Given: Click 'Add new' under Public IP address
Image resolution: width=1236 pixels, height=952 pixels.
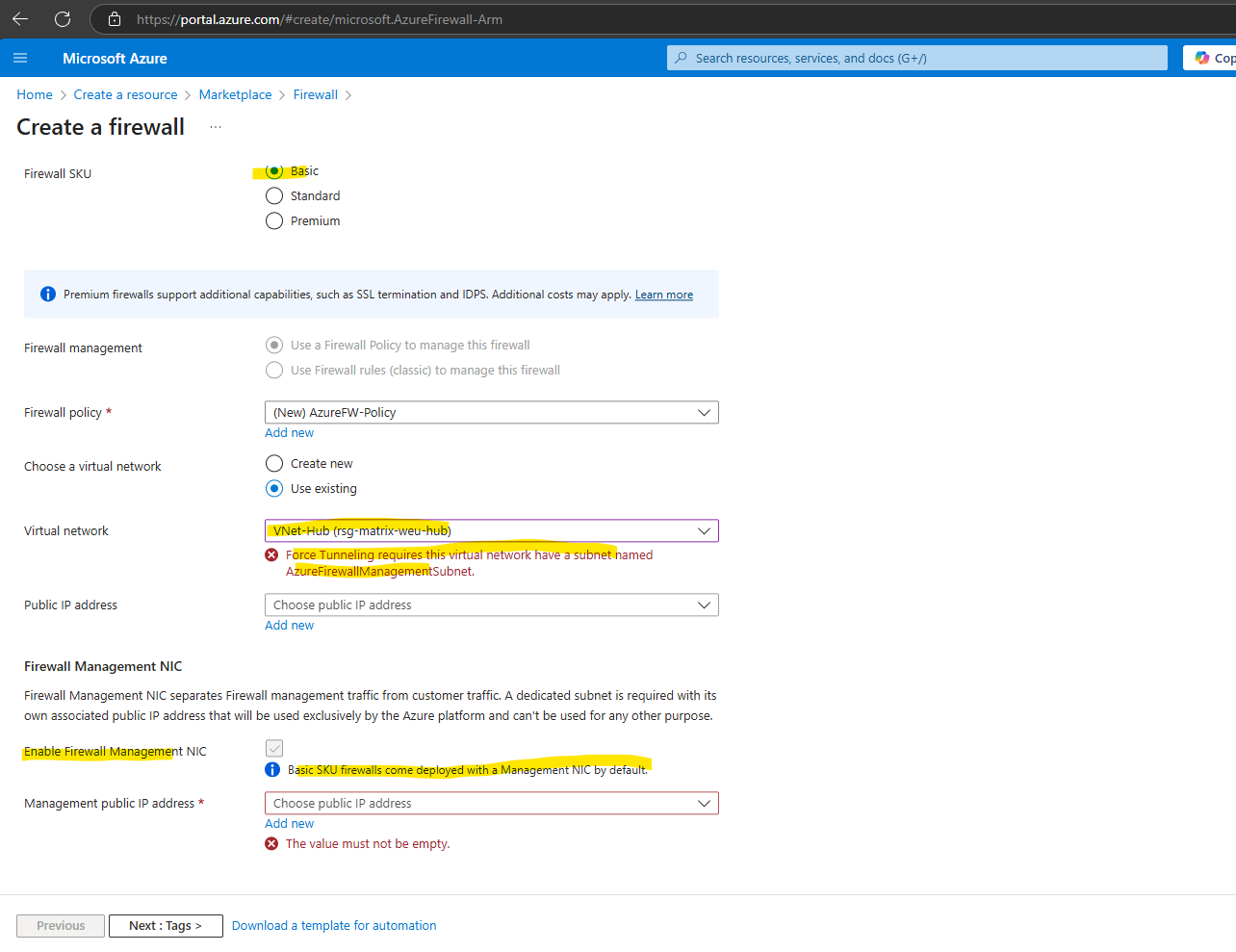Looking at the screenshot, I should coord(289,625).
